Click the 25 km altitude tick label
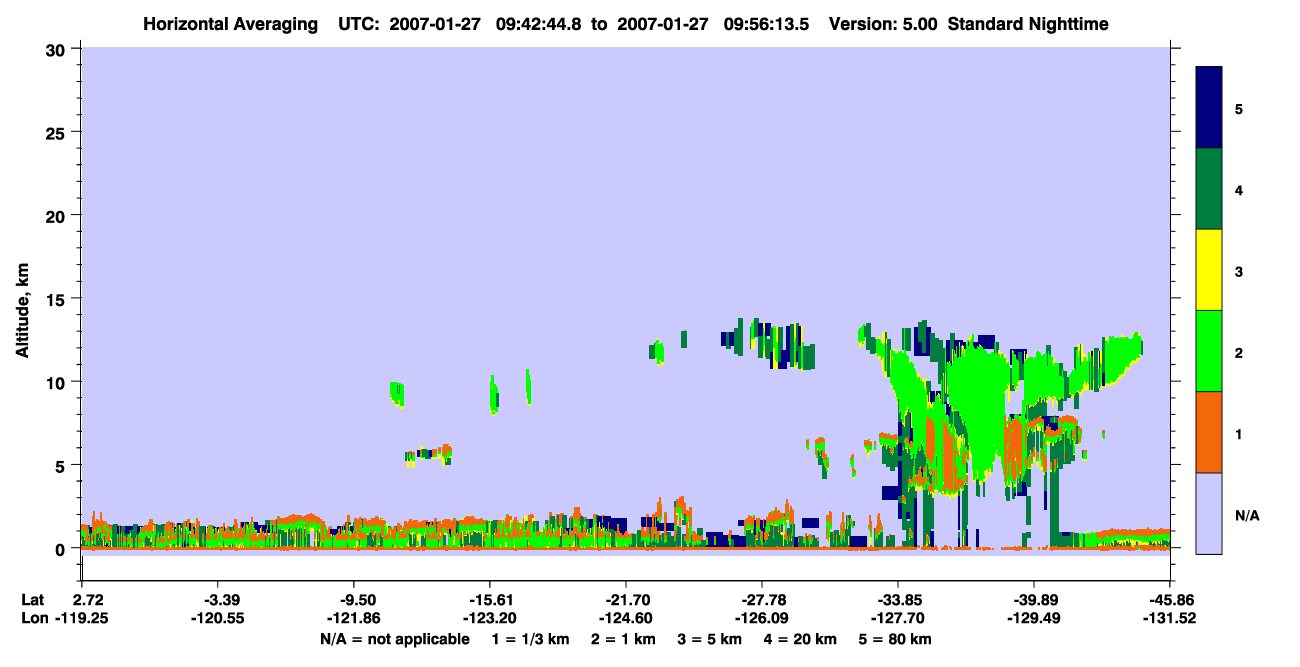Screen dimensions: 1300x667 58,132
